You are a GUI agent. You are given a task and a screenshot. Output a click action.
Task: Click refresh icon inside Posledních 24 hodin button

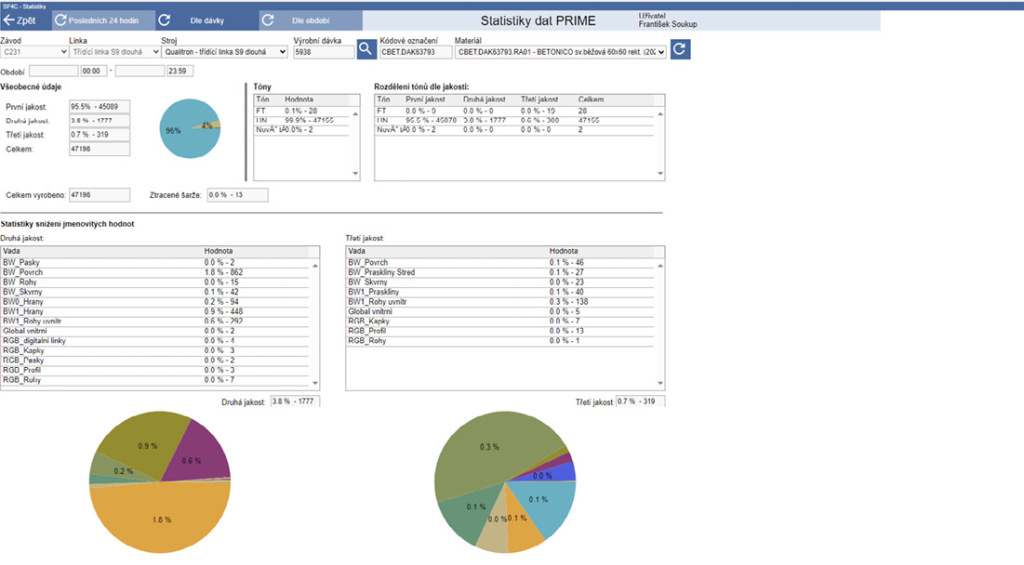[x=59, y=20]
